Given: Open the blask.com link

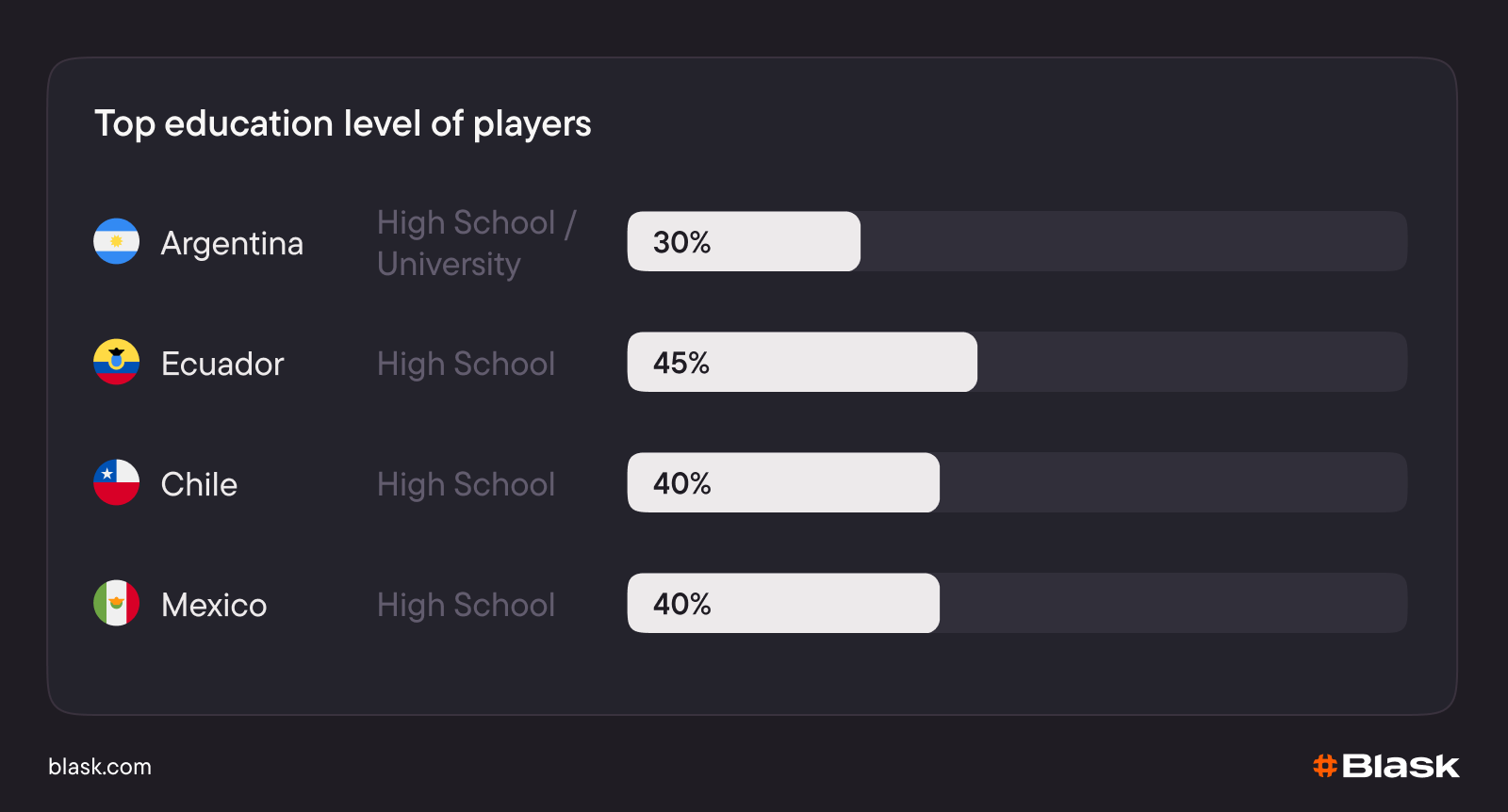Looking at the screenshot, I should click(x=100, y=767).
